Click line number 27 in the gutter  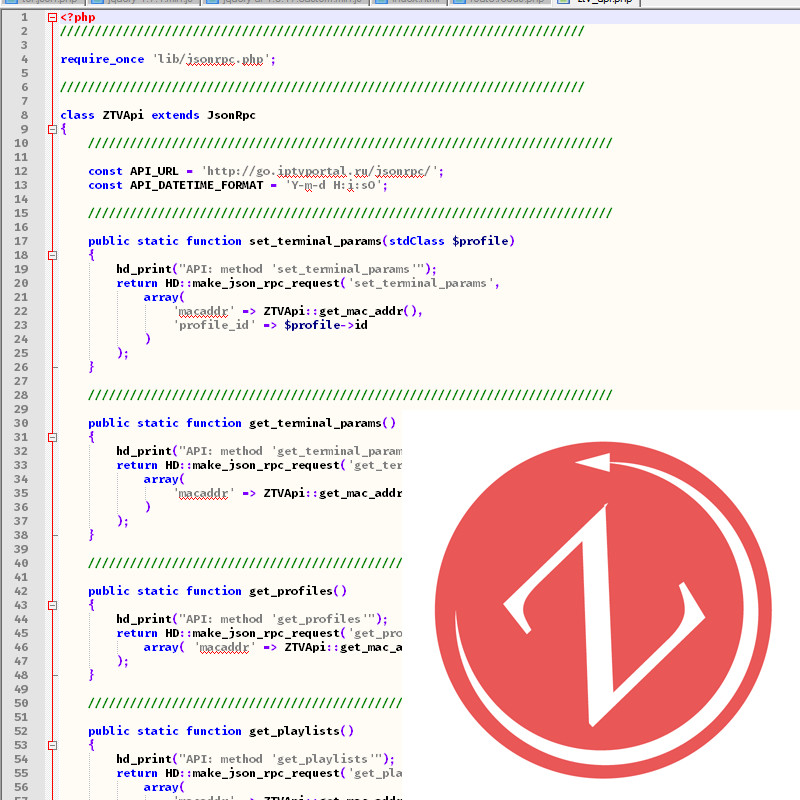click(x=21, y=381)
